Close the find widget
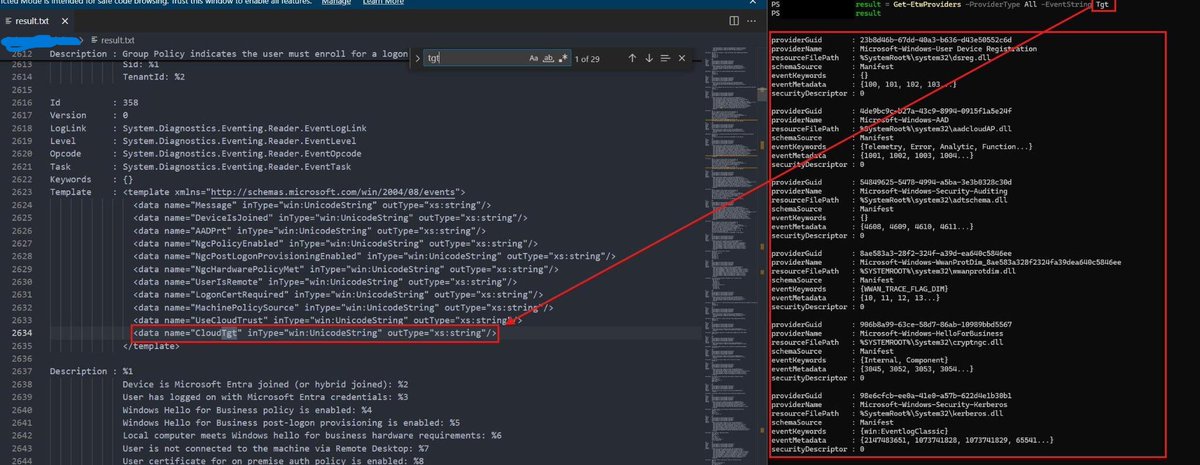The width and height of the screenshot is (1200, 465). click(682, 58)
